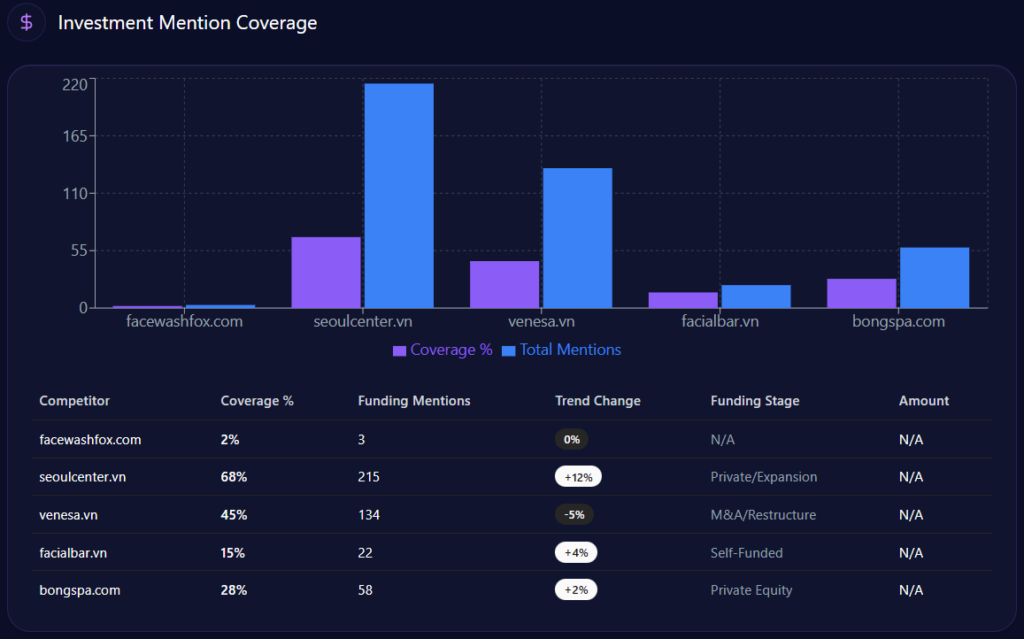
Task: Click venesa.vn in competitor table
Action: click(68, 515)
